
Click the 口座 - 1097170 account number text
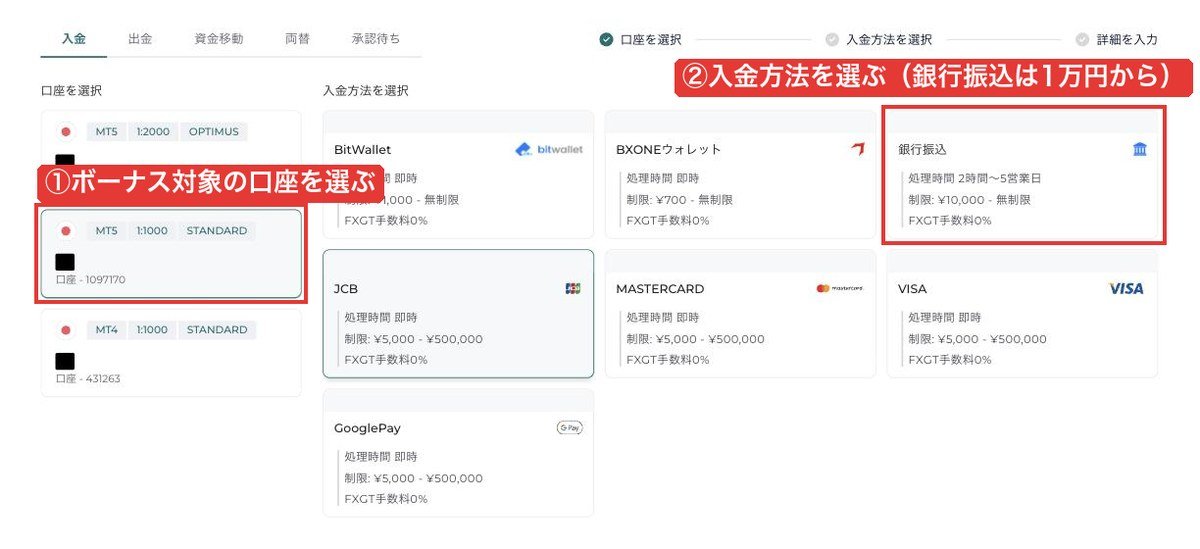(x=91, y=280)
